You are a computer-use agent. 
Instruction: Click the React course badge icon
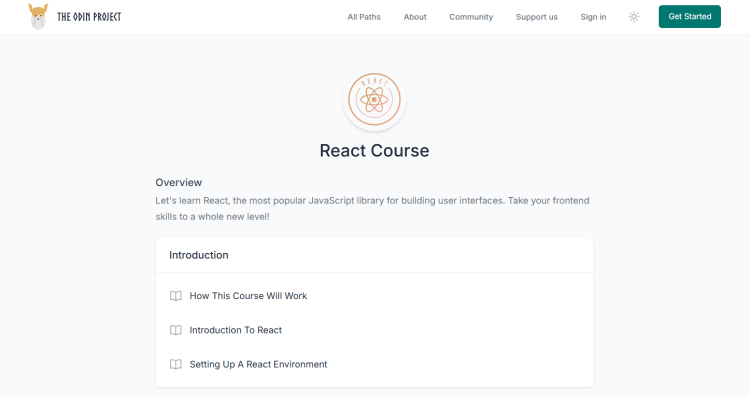pos(374,99)
